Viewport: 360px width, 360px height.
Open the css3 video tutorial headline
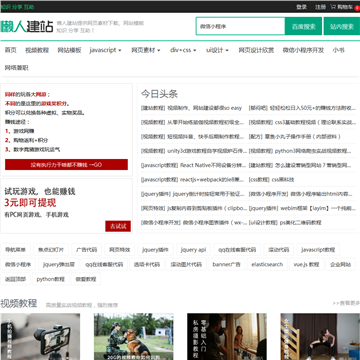pyautogui.click(x=302, y=122)
